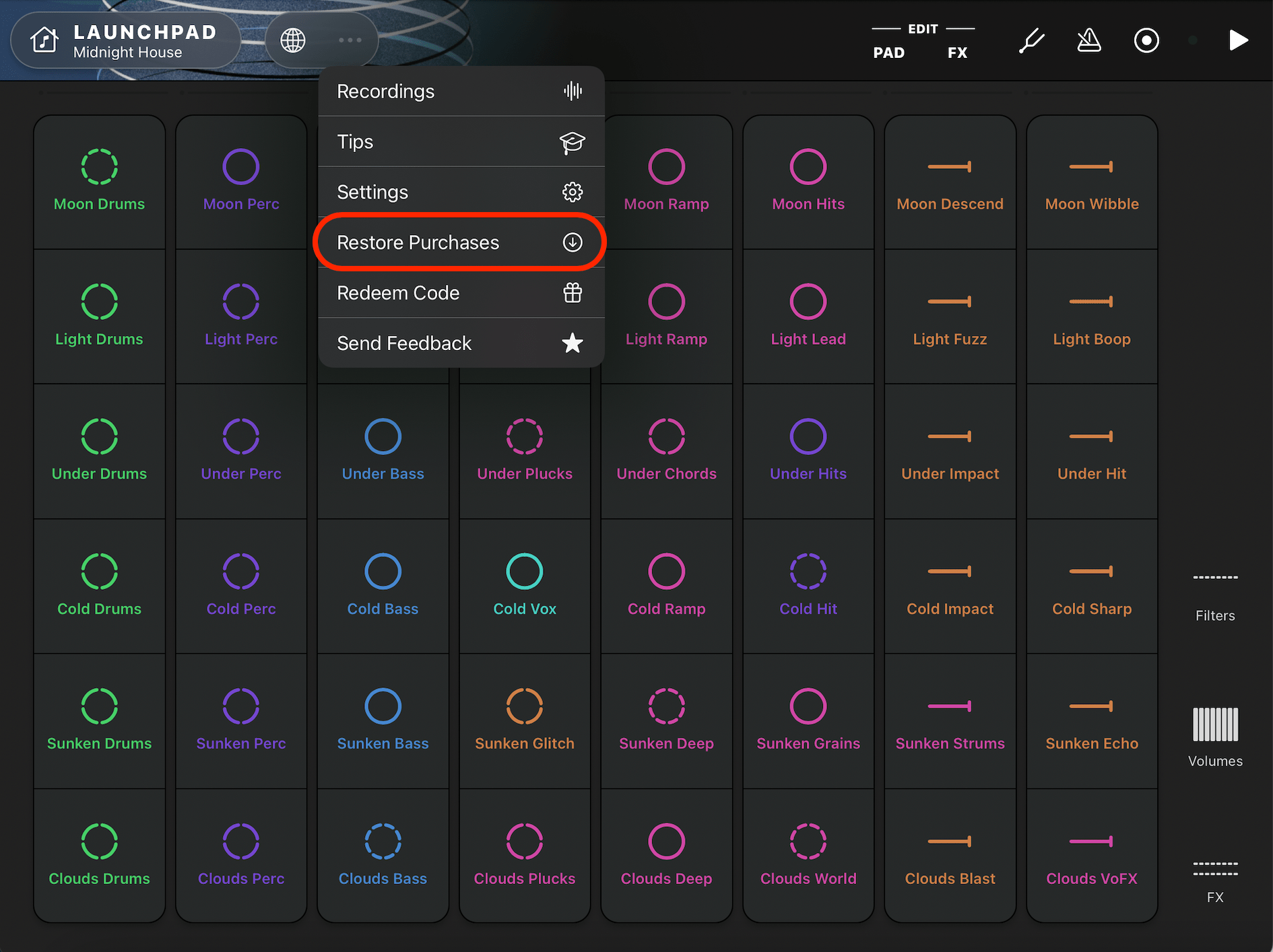The height and width of the screenshot is (952, 1273).
Task: Start the Clouds Bass loop
Action: [383, 856]
